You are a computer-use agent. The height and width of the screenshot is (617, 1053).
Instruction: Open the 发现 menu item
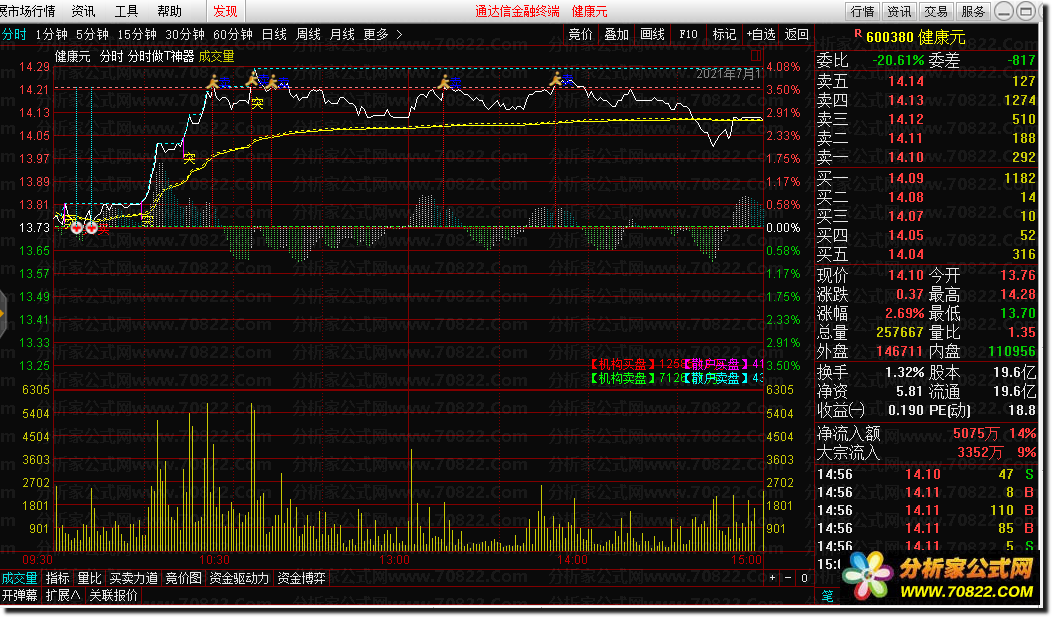(x=226, y=11)
